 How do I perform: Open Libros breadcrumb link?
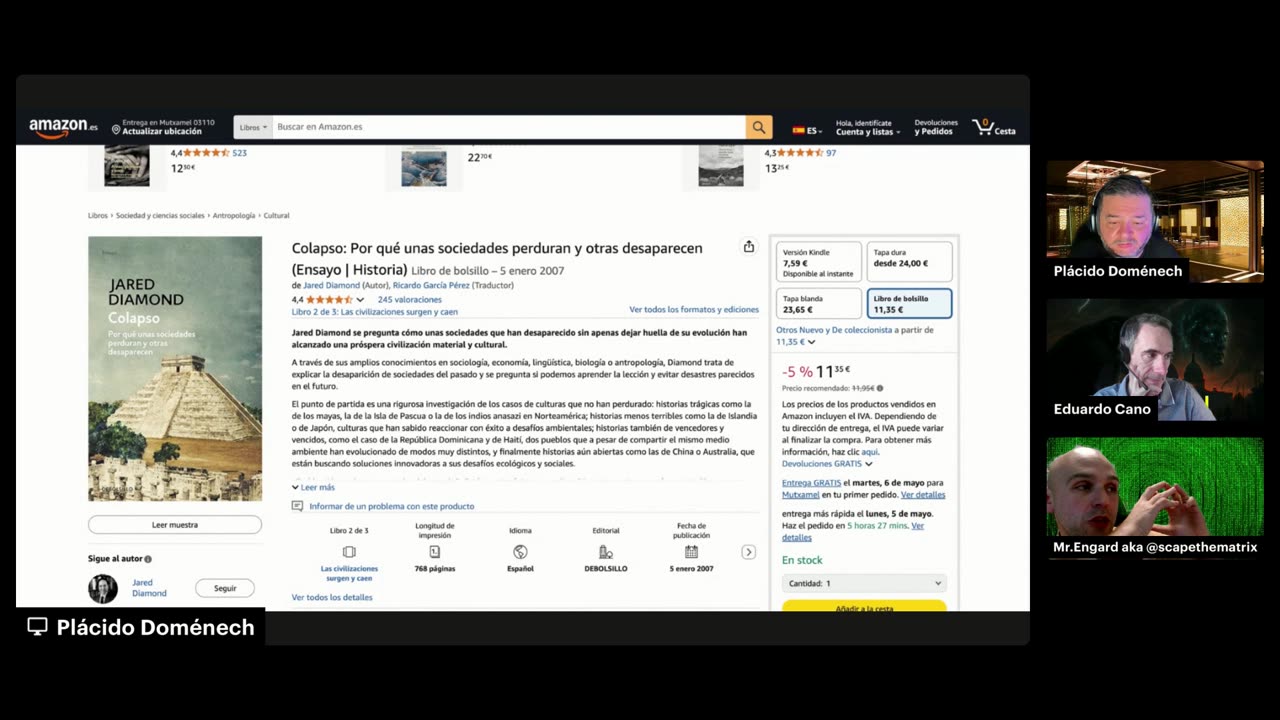98,215
